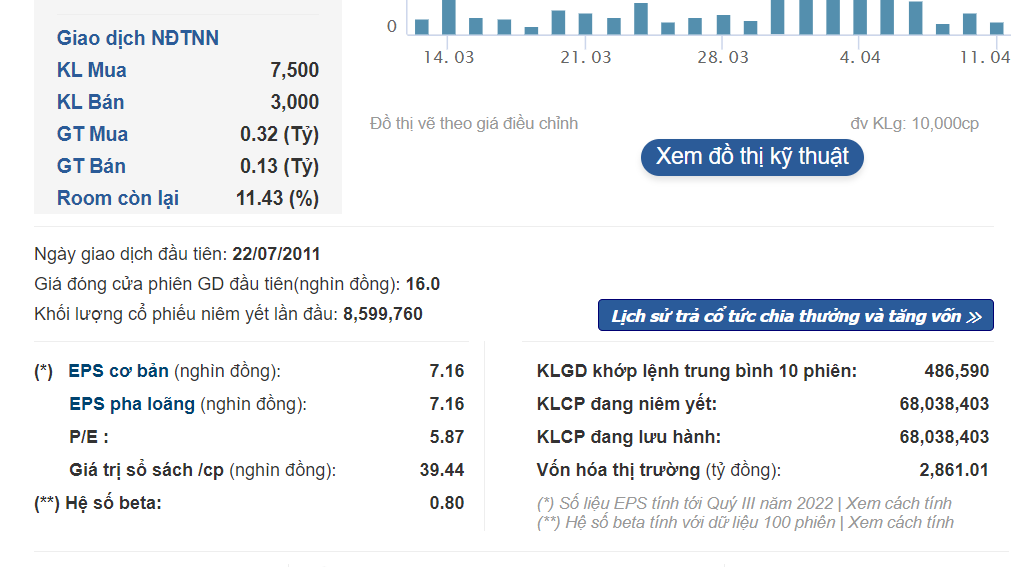Screen dimensions: 1033x567
Task: Click the chart date label 4.04
Action: click(x=860, y=57)
